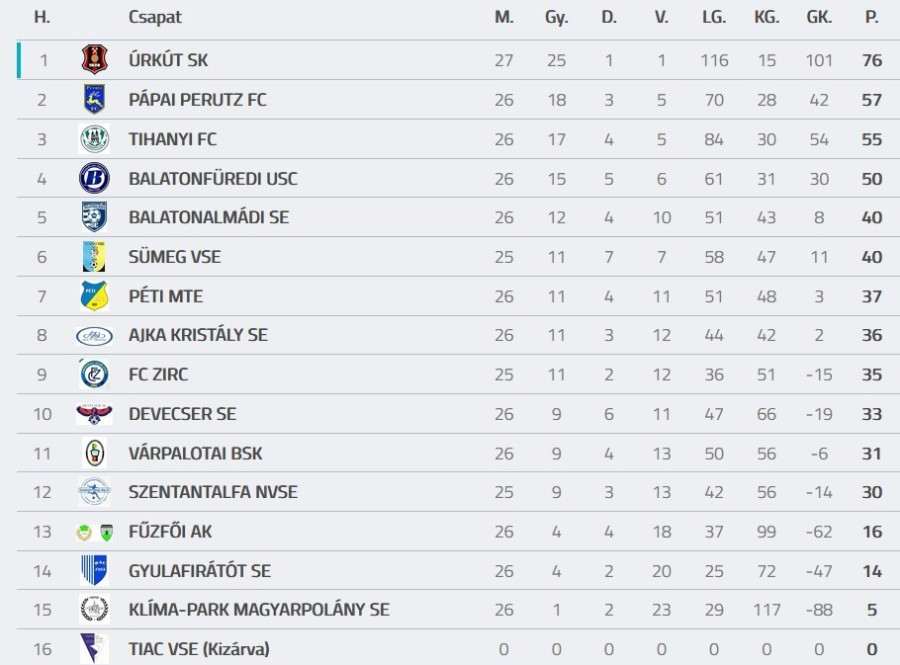Click the Balatonfüredi USC logo
The height and width of the screenshot is (665, 900).
(94, 178)
